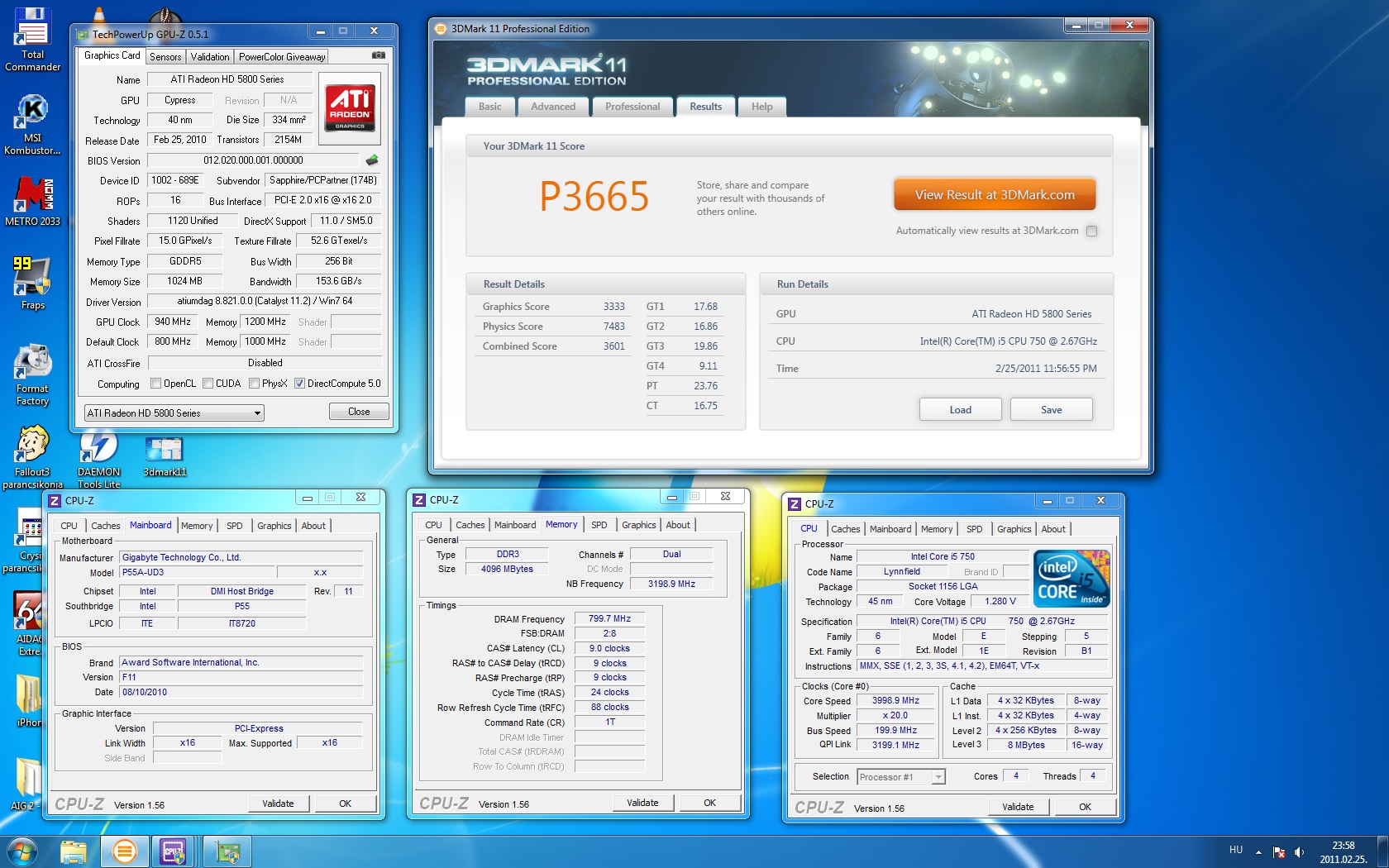This screenshot has width=1389, height=868.
Task: Click the GPU-Z BIOS Version field
Action: (x=253, y=160)
